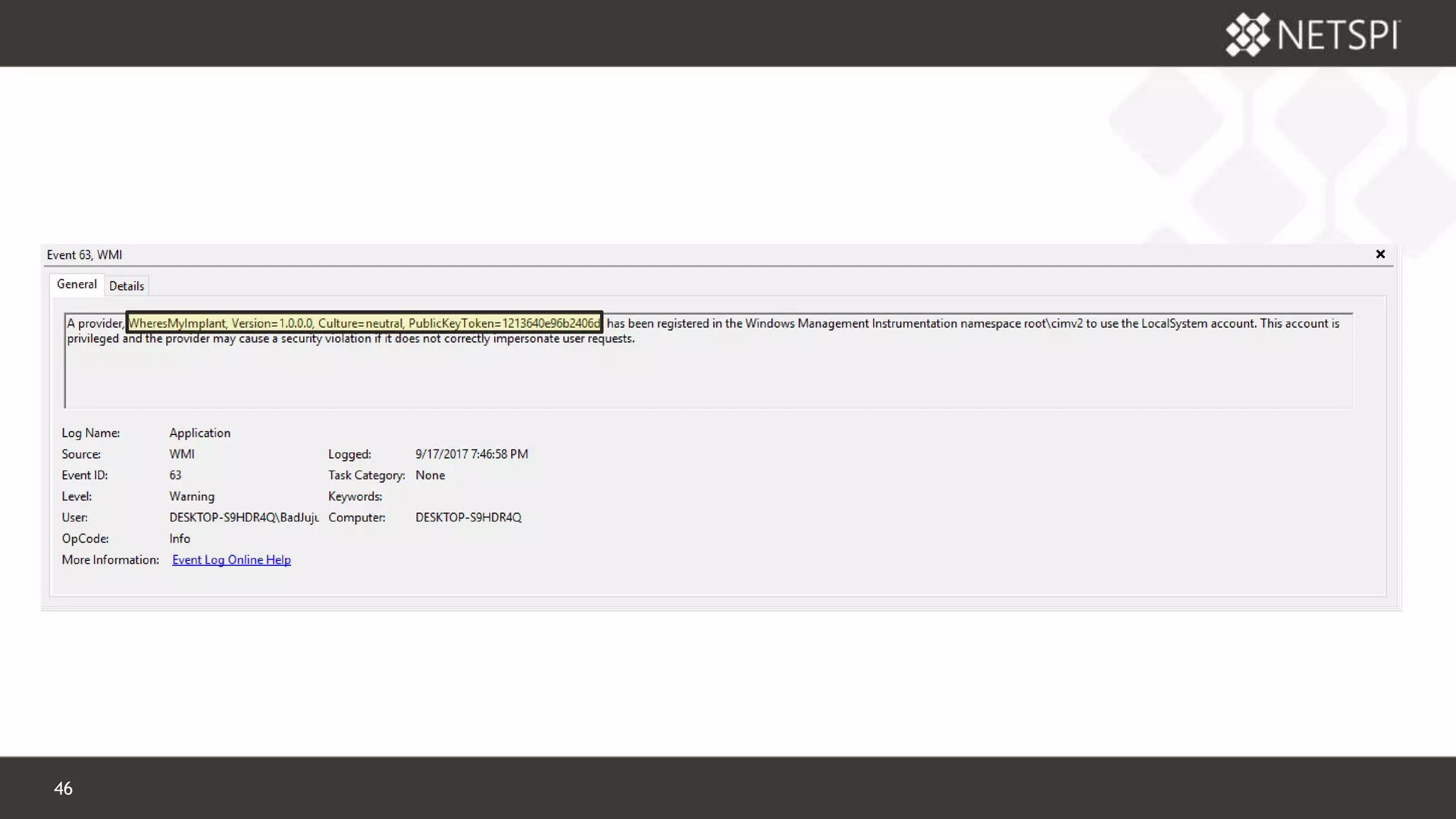Select the General tab
The image size is (1456, 819).
[77, 284]
